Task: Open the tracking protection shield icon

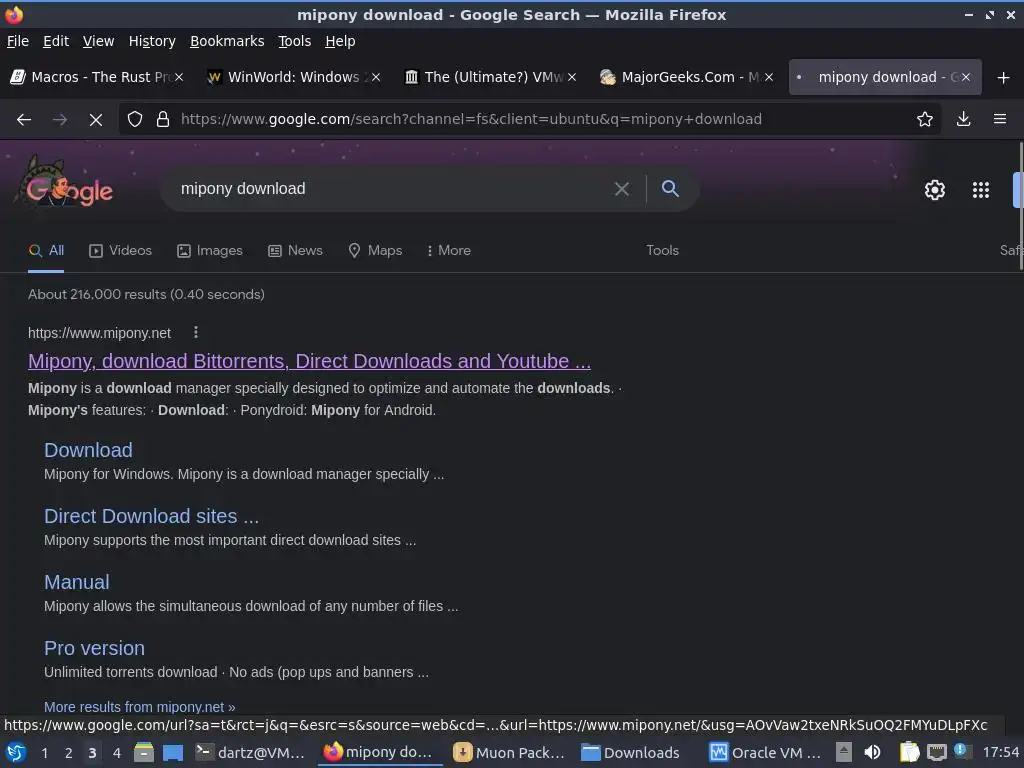Action: 135,119
